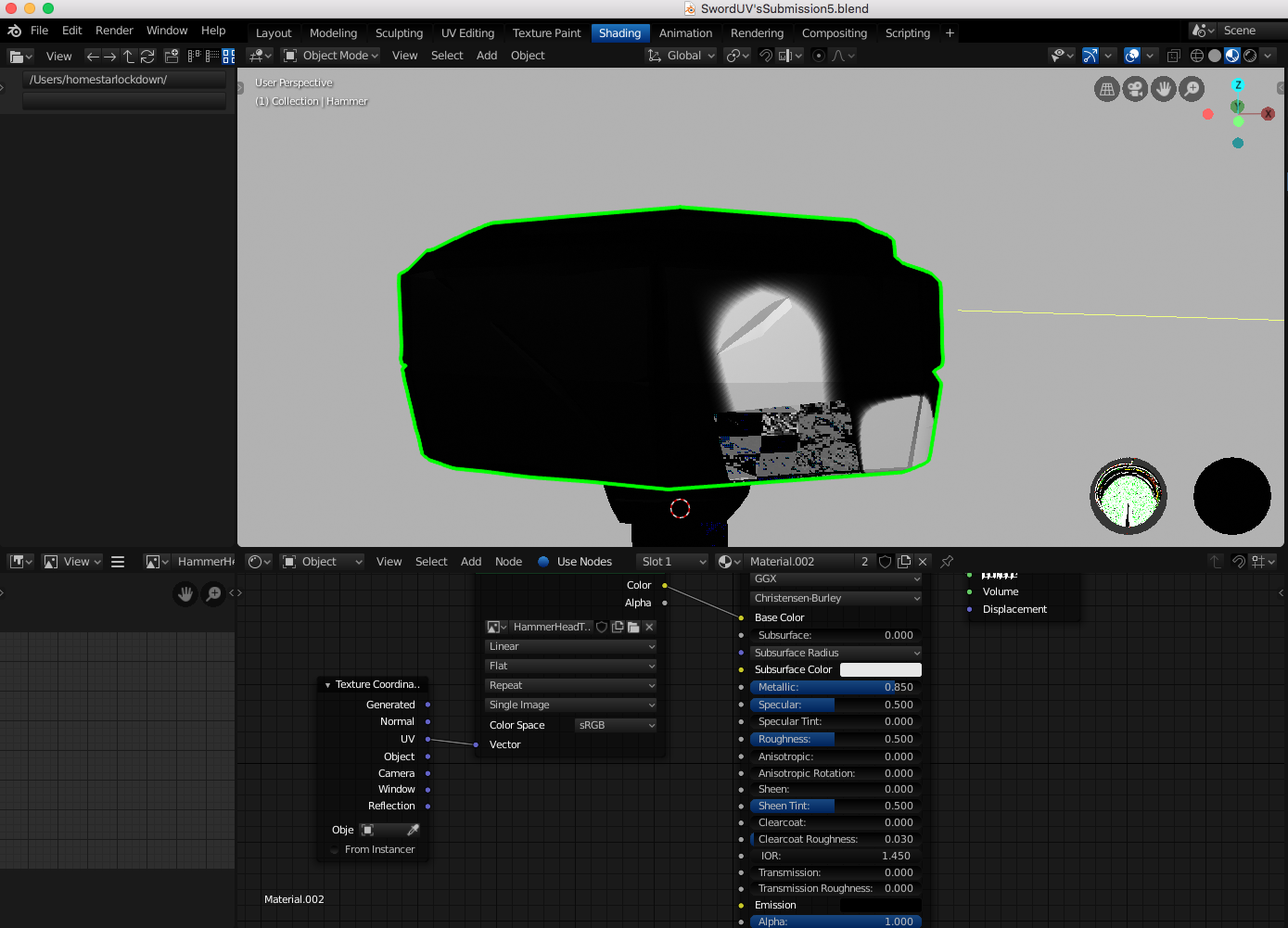1288x928 pixels.
Task: Expand the Christensen-Burley subsurface method dropdown
Action: click(x=836, y=599)
